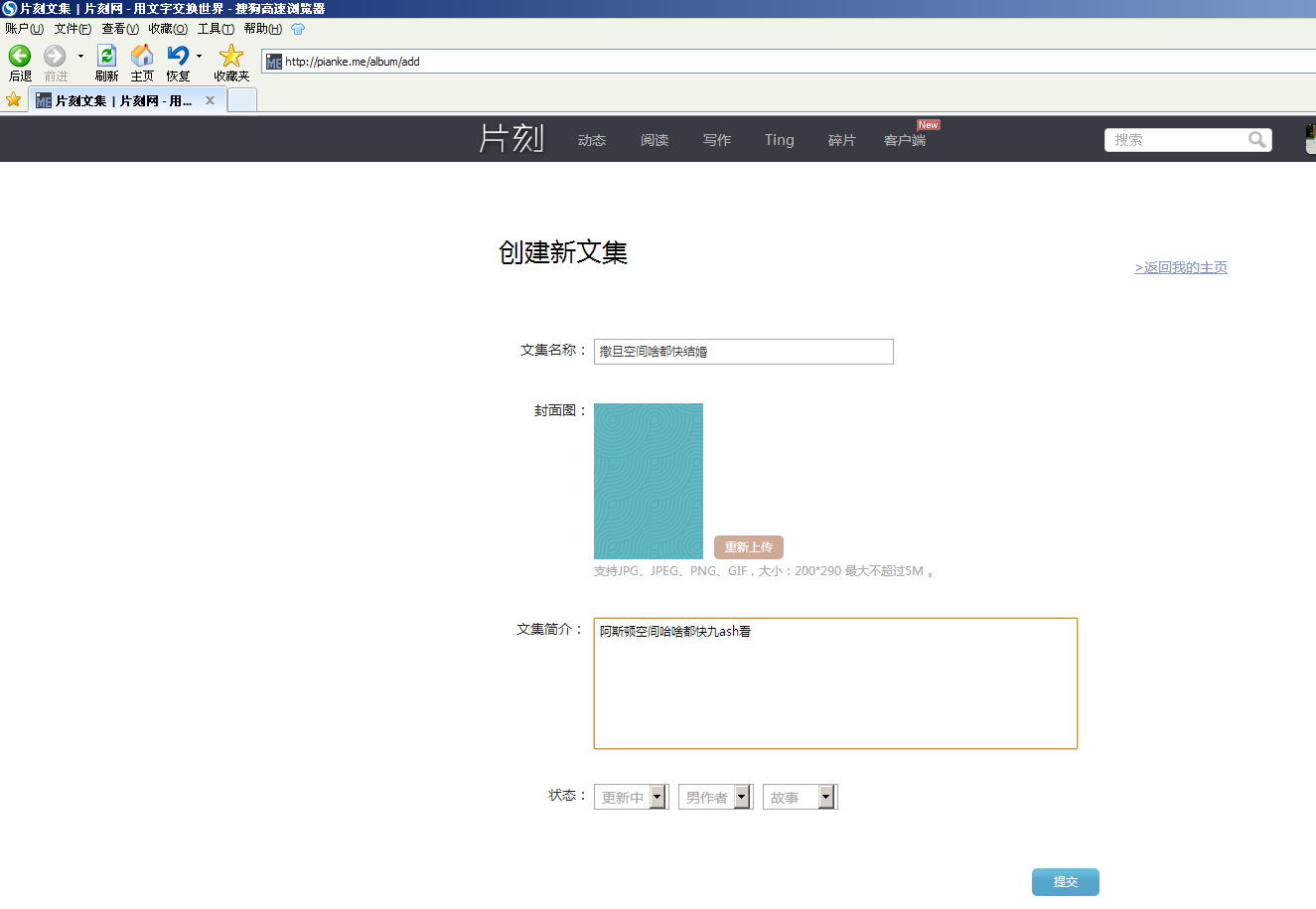Click the 片刻 site logo

click(x=512, y=138)
